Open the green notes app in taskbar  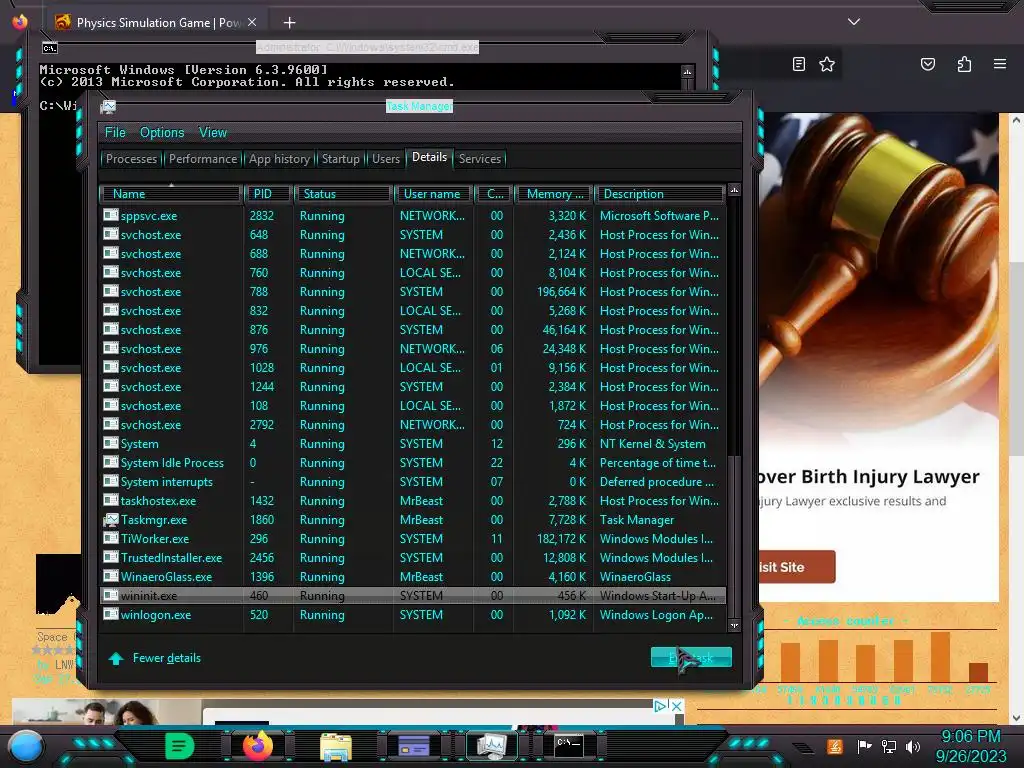[x=180, y=746]
